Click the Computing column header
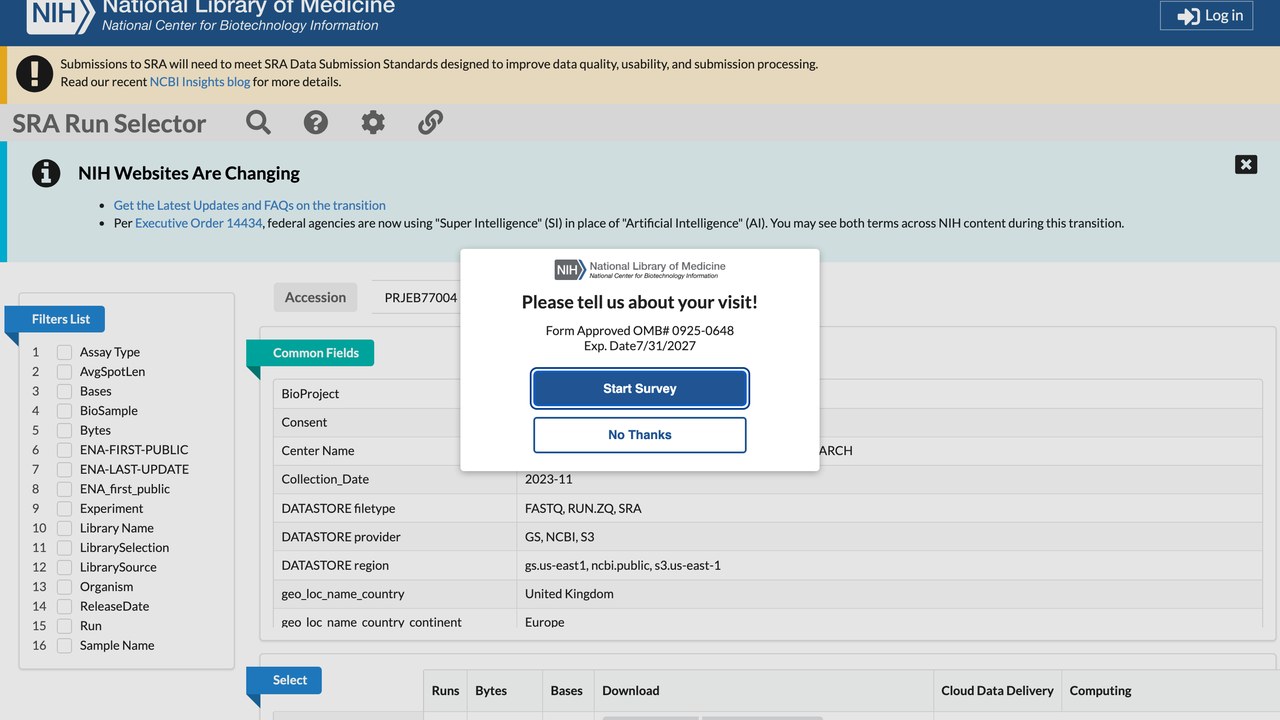Image resolution: width=1280 pixels, height=720 pixels. pyautogui.click(x=1100, y=691)
